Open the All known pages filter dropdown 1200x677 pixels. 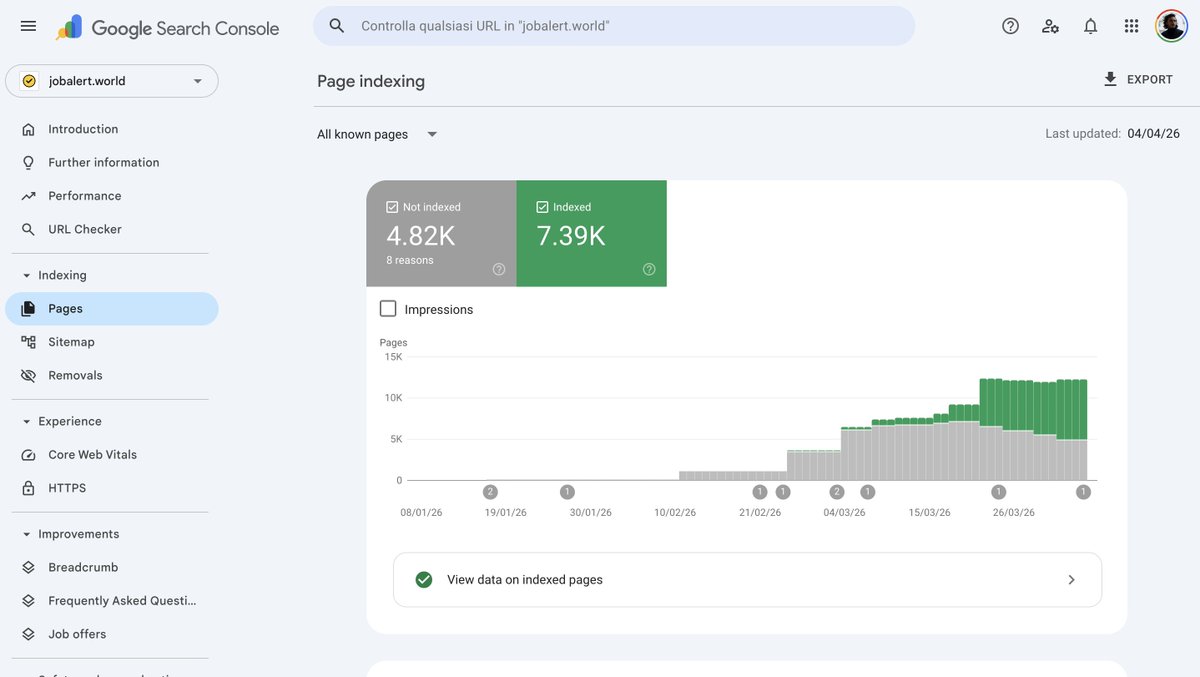[378, 134]
